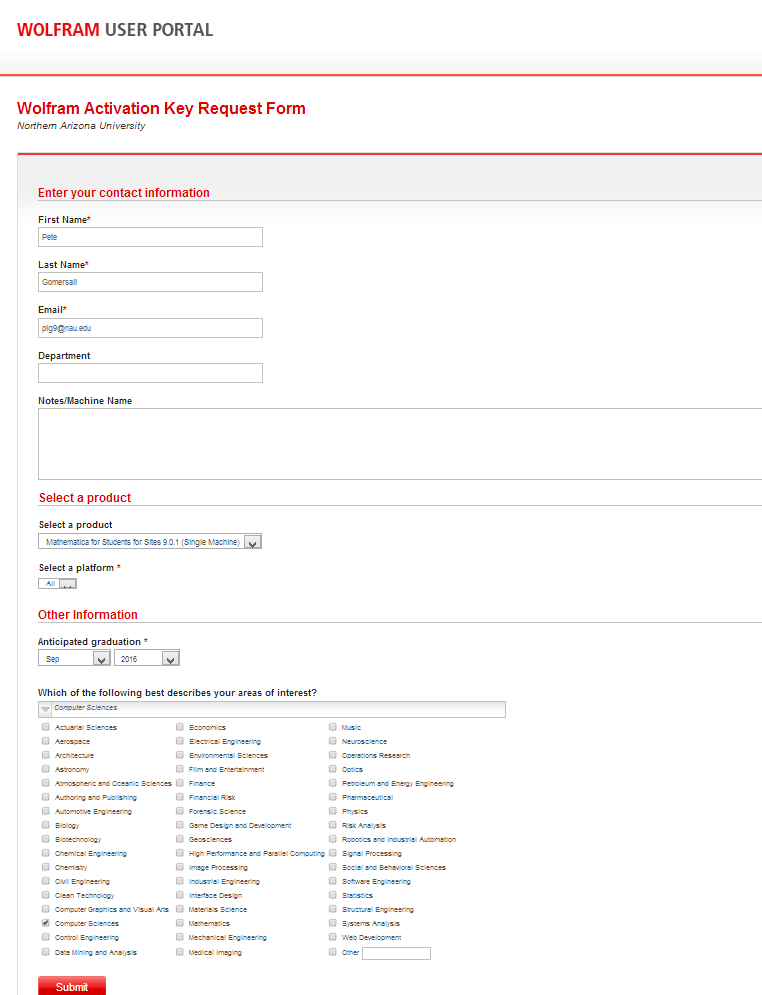Screen dimensions: 762x995
Task: Select the Music checkbox
Action: click(x=332, y=727)
